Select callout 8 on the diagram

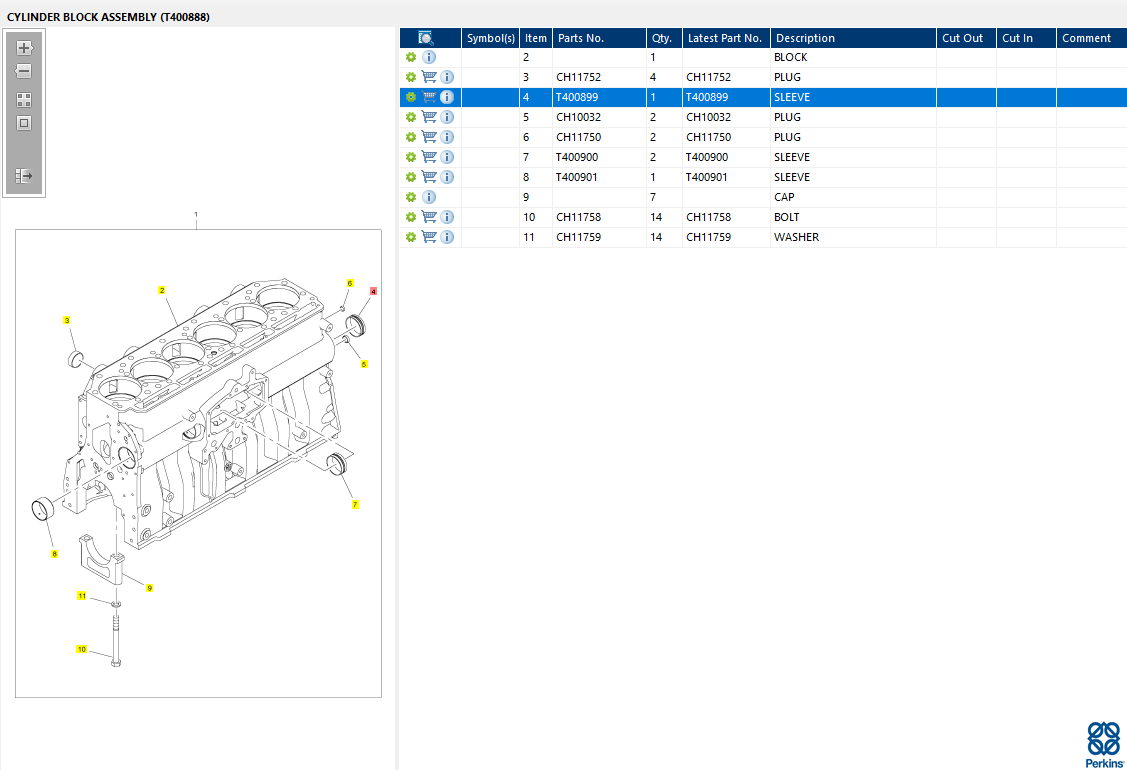54,554
